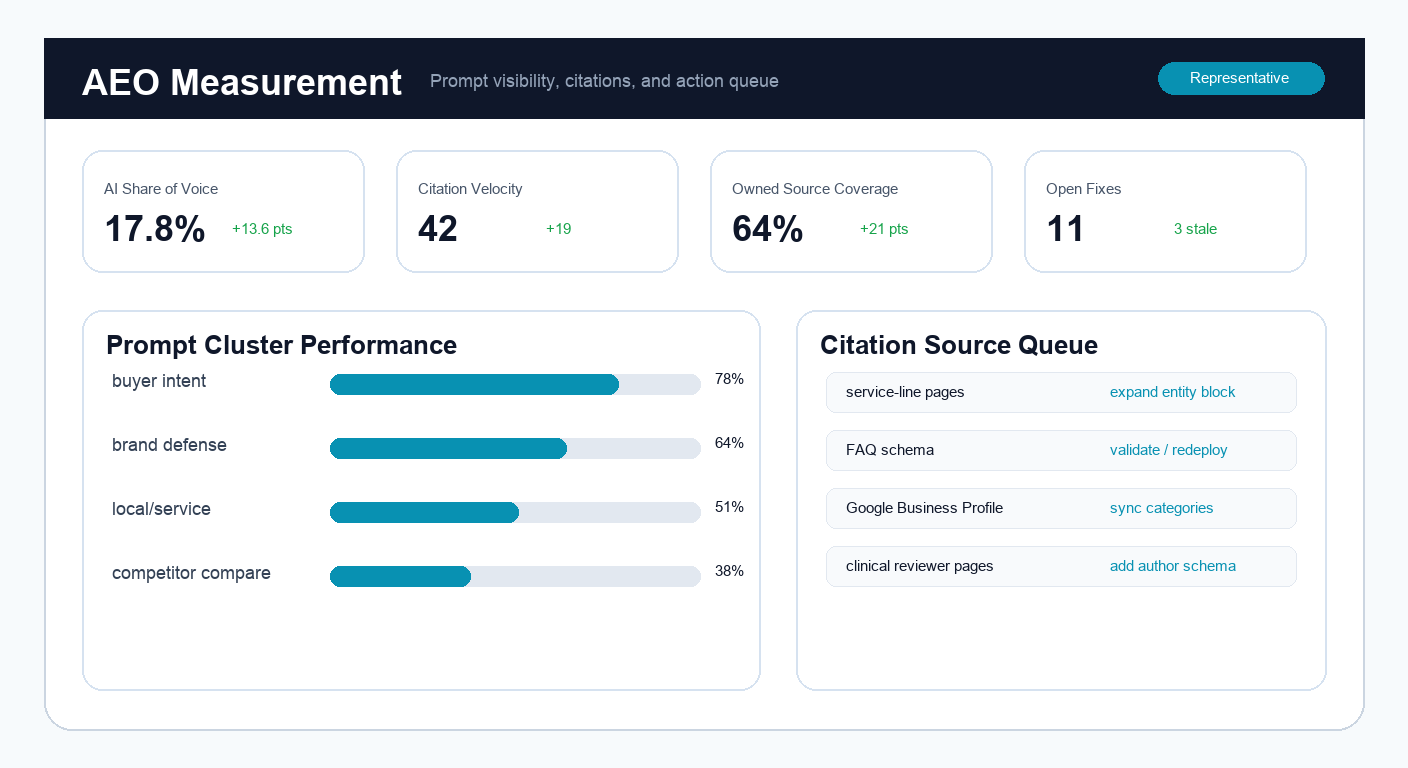Click the +19 velocity change
The width and height of the screenshot is (1408, 768).
pos(558,229)
